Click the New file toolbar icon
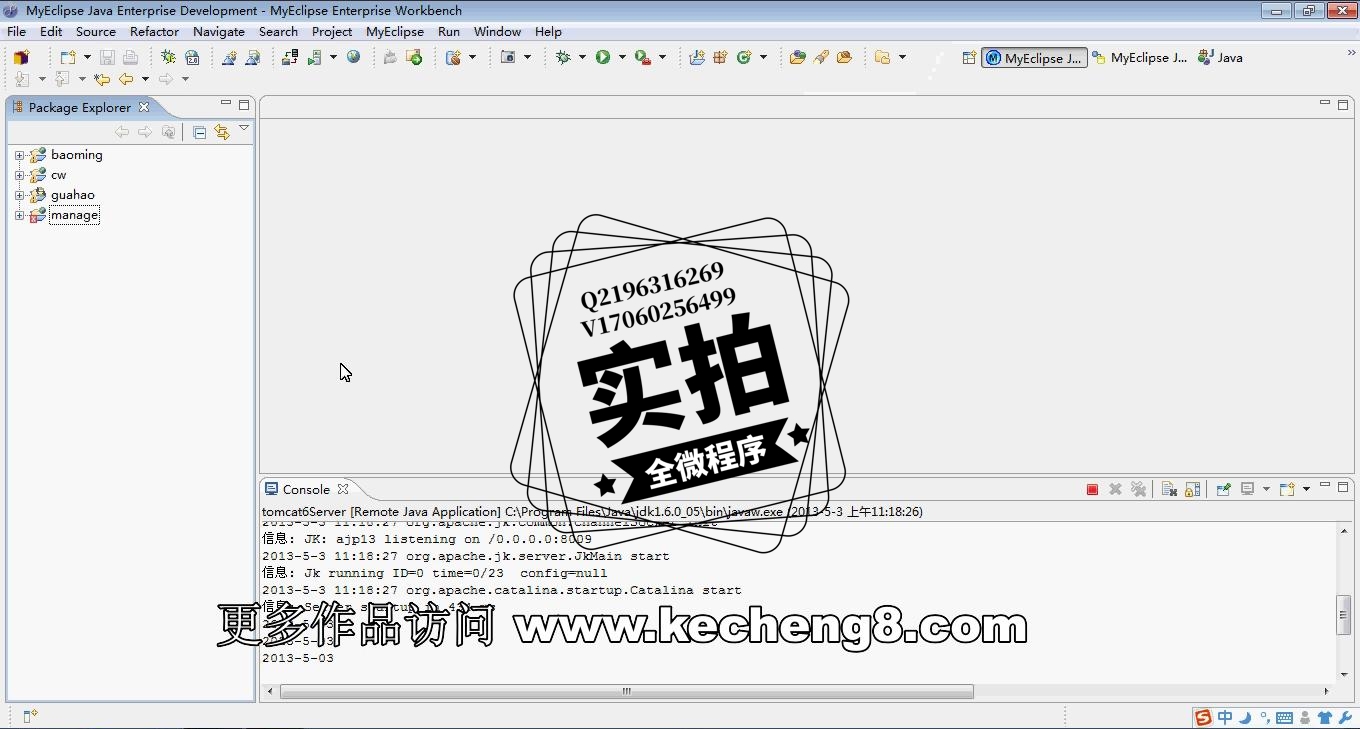 coord(67,58)
